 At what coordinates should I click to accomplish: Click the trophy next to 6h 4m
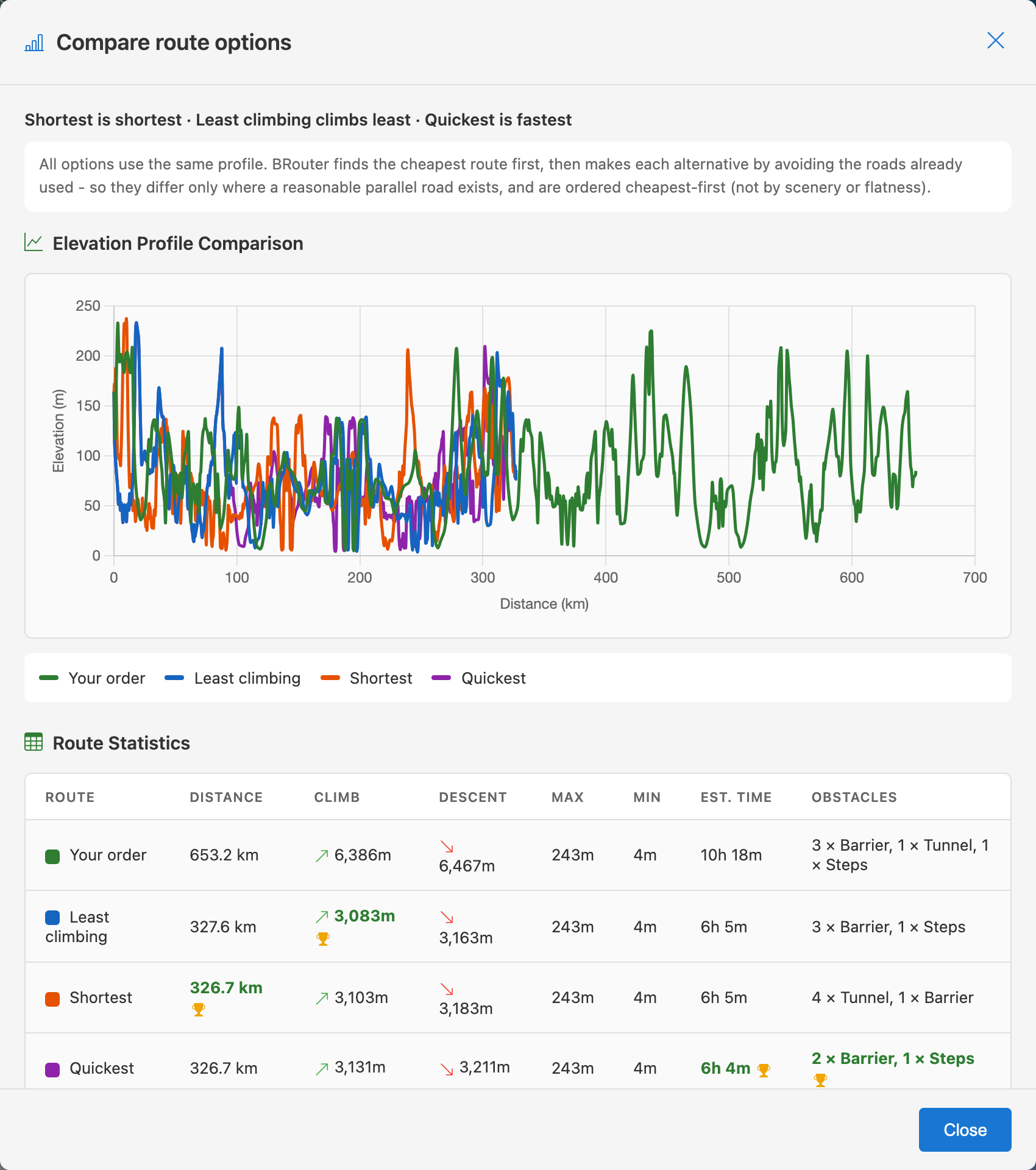click(x=764, y=1070)
